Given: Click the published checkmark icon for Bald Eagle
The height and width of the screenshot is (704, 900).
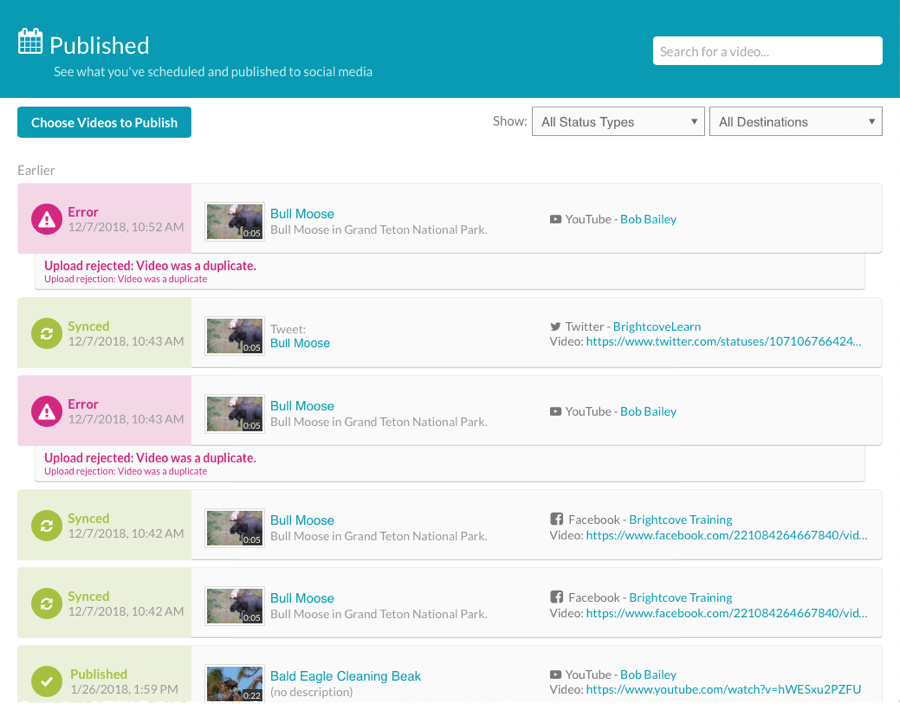Looking at the screenshot, I should point(47,681).
